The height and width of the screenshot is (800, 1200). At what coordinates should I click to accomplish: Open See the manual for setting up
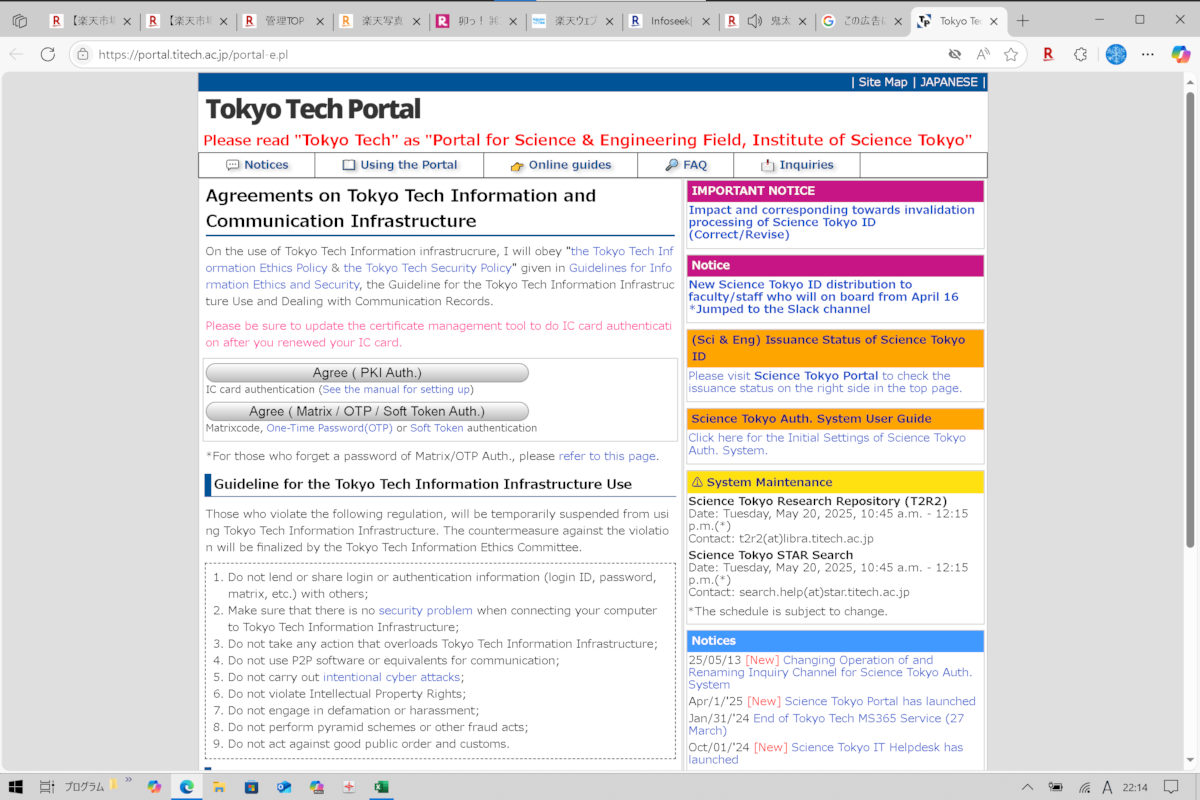395,389
